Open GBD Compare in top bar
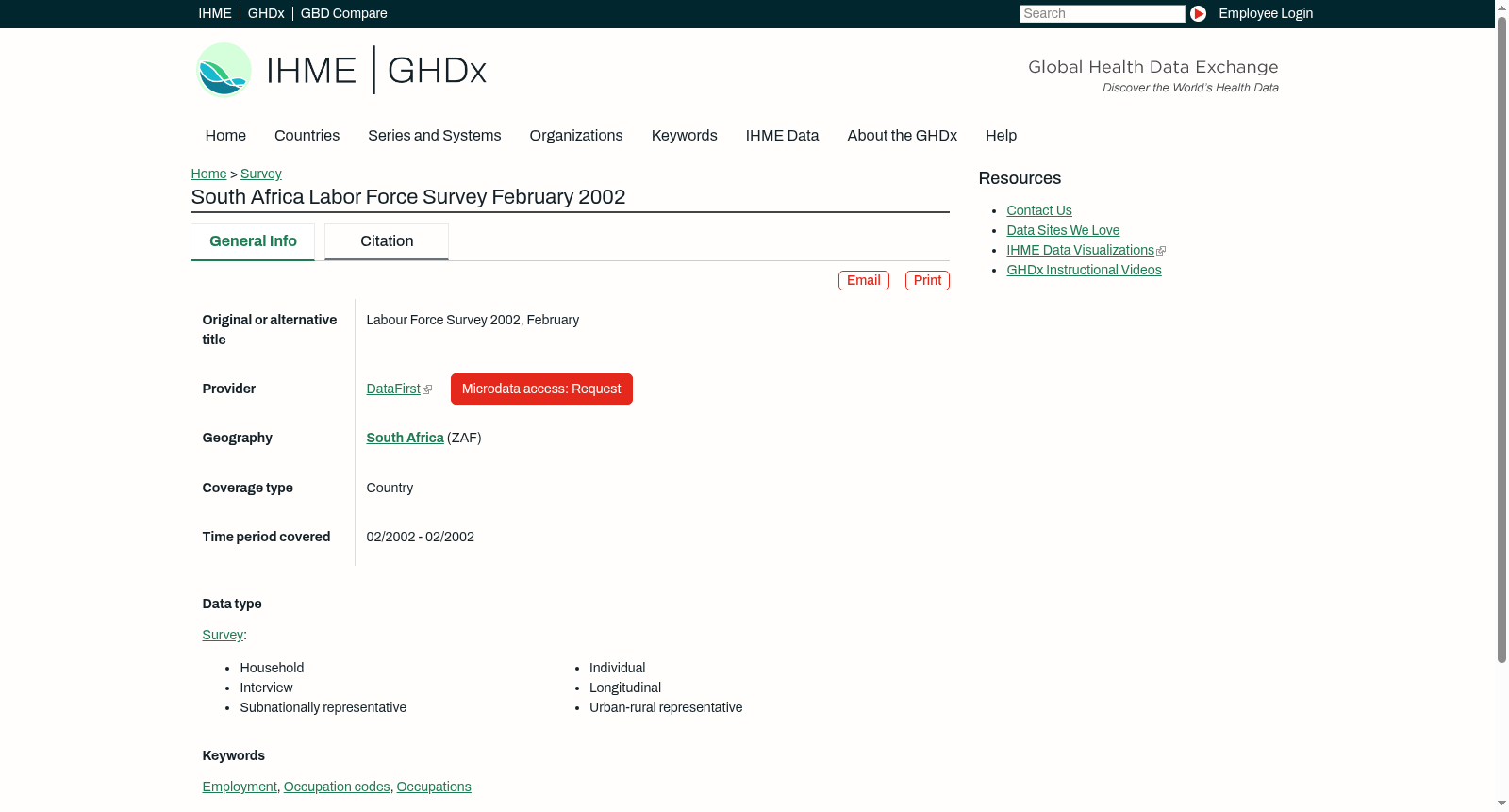The width and height of the screenshot is (1509, 812). click(x=344, y=13)
